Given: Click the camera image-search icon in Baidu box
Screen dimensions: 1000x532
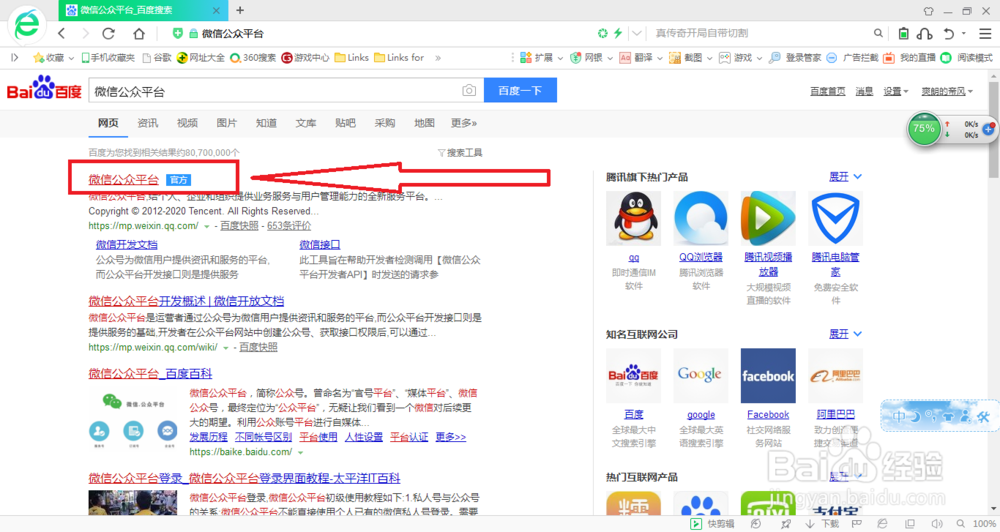Looking at the screenshot, I should pos(469,91).
